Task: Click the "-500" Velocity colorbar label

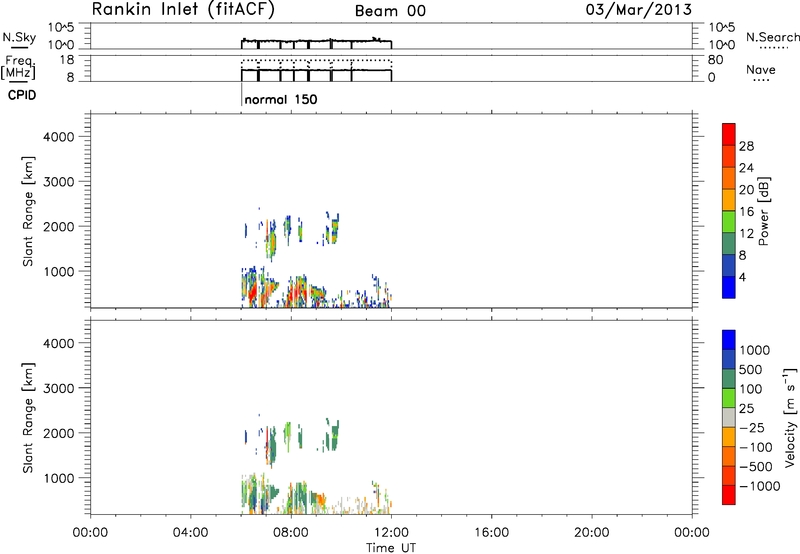Action: click(756, 467)
